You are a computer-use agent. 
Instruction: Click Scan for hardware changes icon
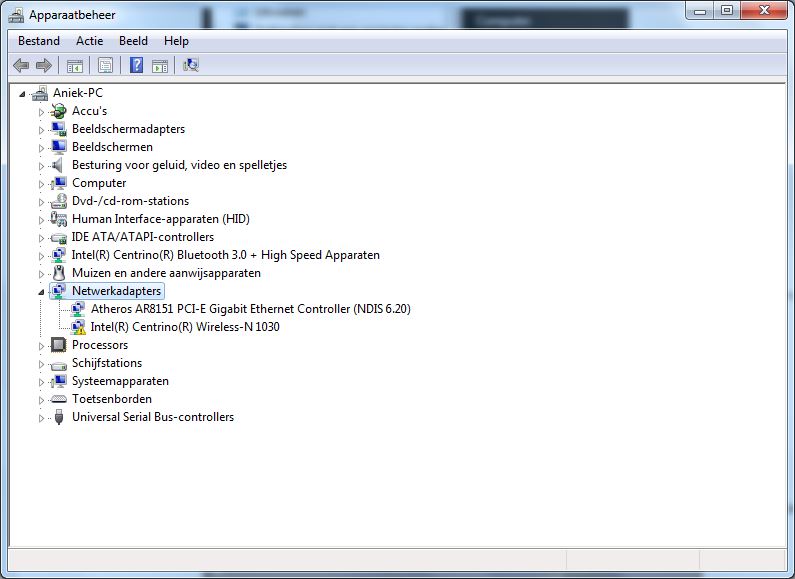[191, 65]
